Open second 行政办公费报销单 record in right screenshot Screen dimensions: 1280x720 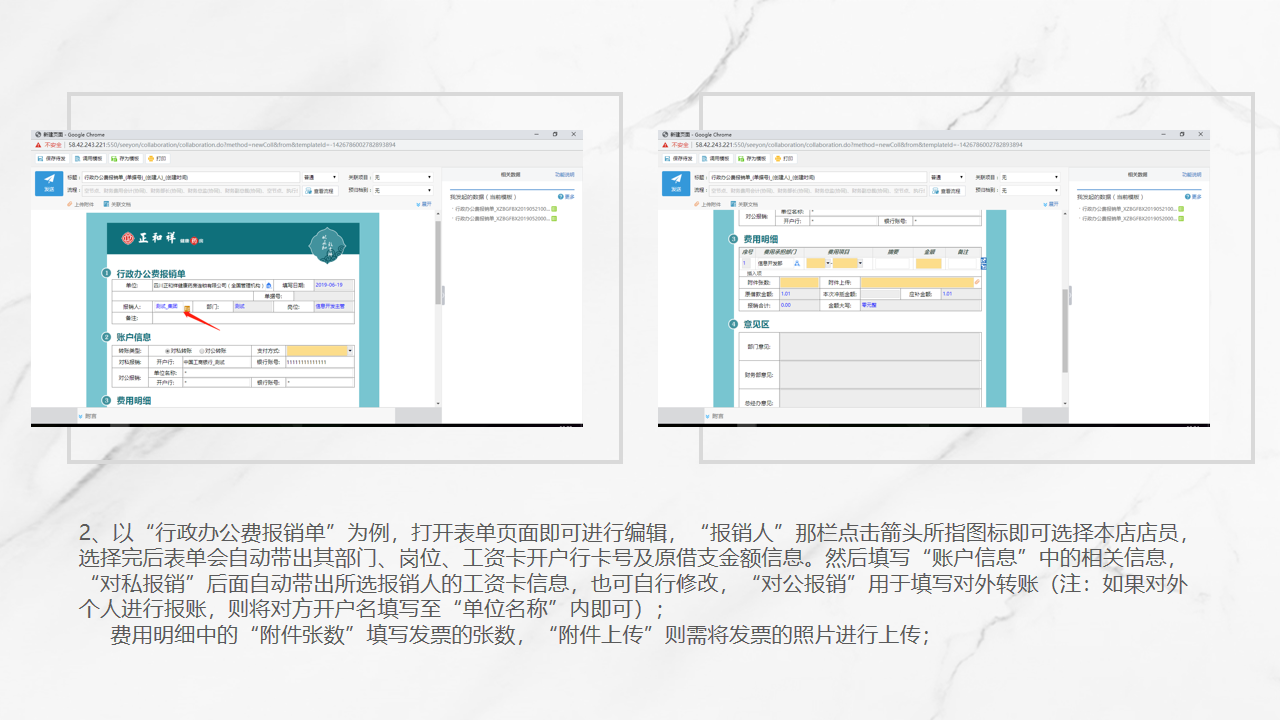(1129, 218)
